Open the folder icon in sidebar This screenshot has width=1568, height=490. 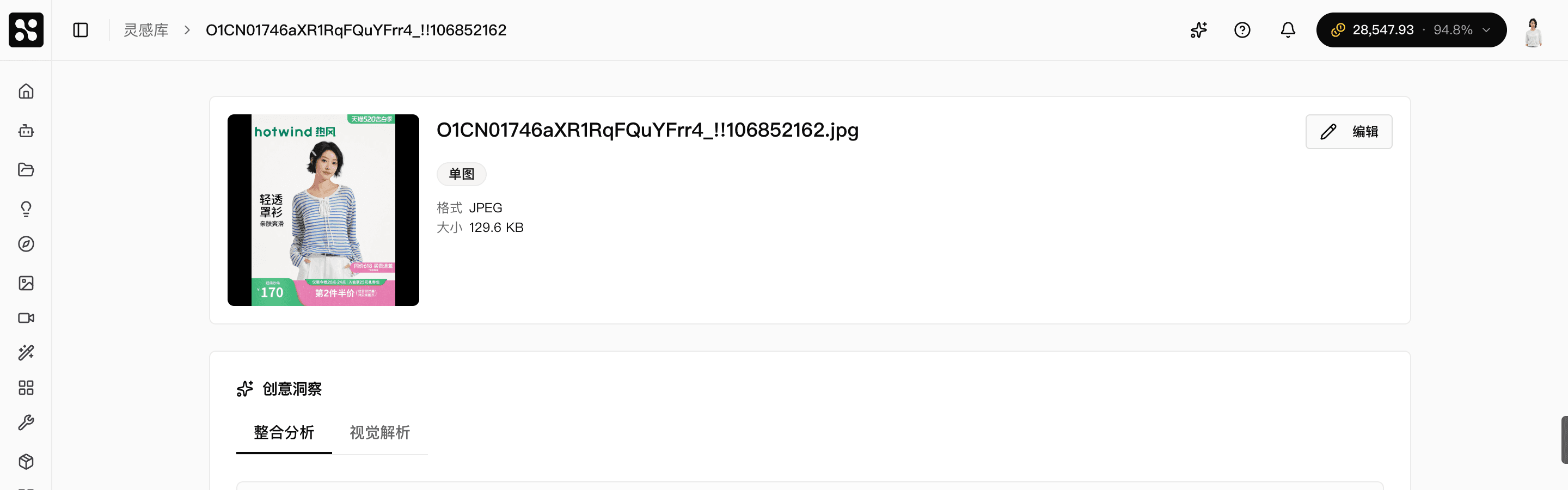[x=26, y=170]
